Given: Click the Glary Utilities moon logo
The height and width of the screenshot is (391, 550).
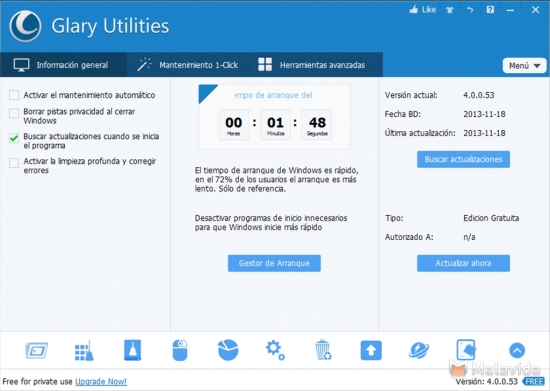Looking at the screenshot, I should 25,26.
